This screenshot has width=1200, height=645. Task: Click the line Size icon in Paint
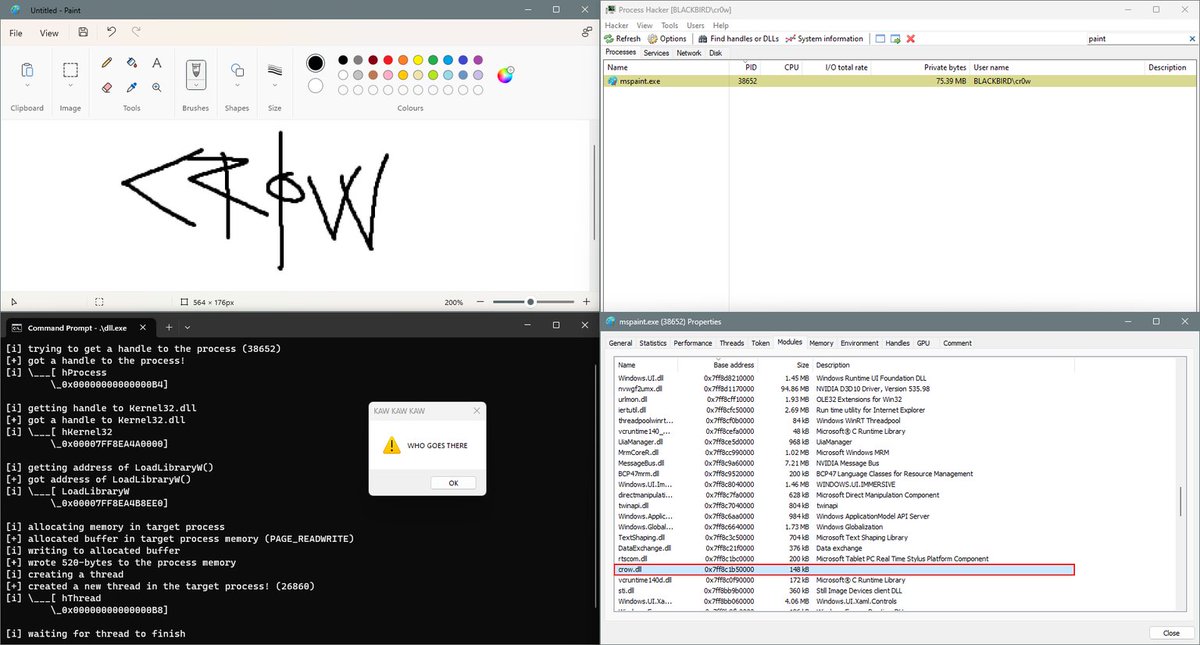(x=274, y=70)
